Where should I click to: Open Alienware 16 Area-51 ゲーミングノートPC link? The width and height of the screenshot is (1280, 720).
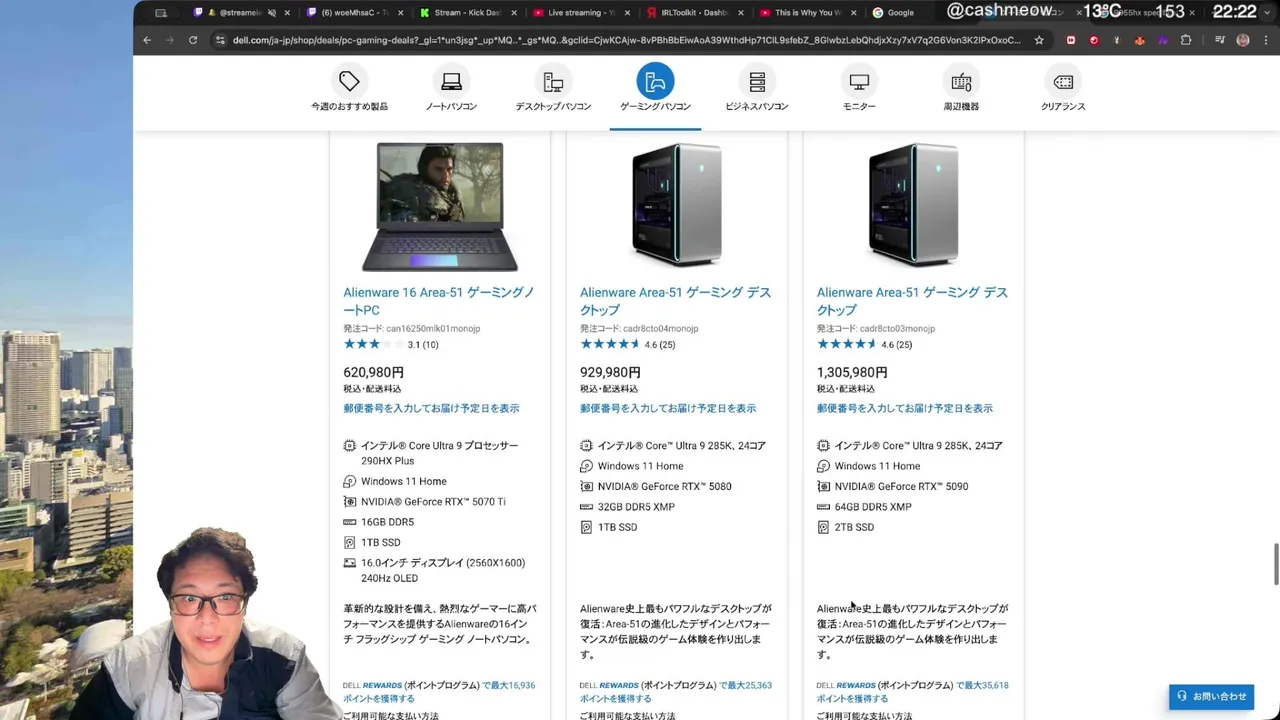point(439,301)
